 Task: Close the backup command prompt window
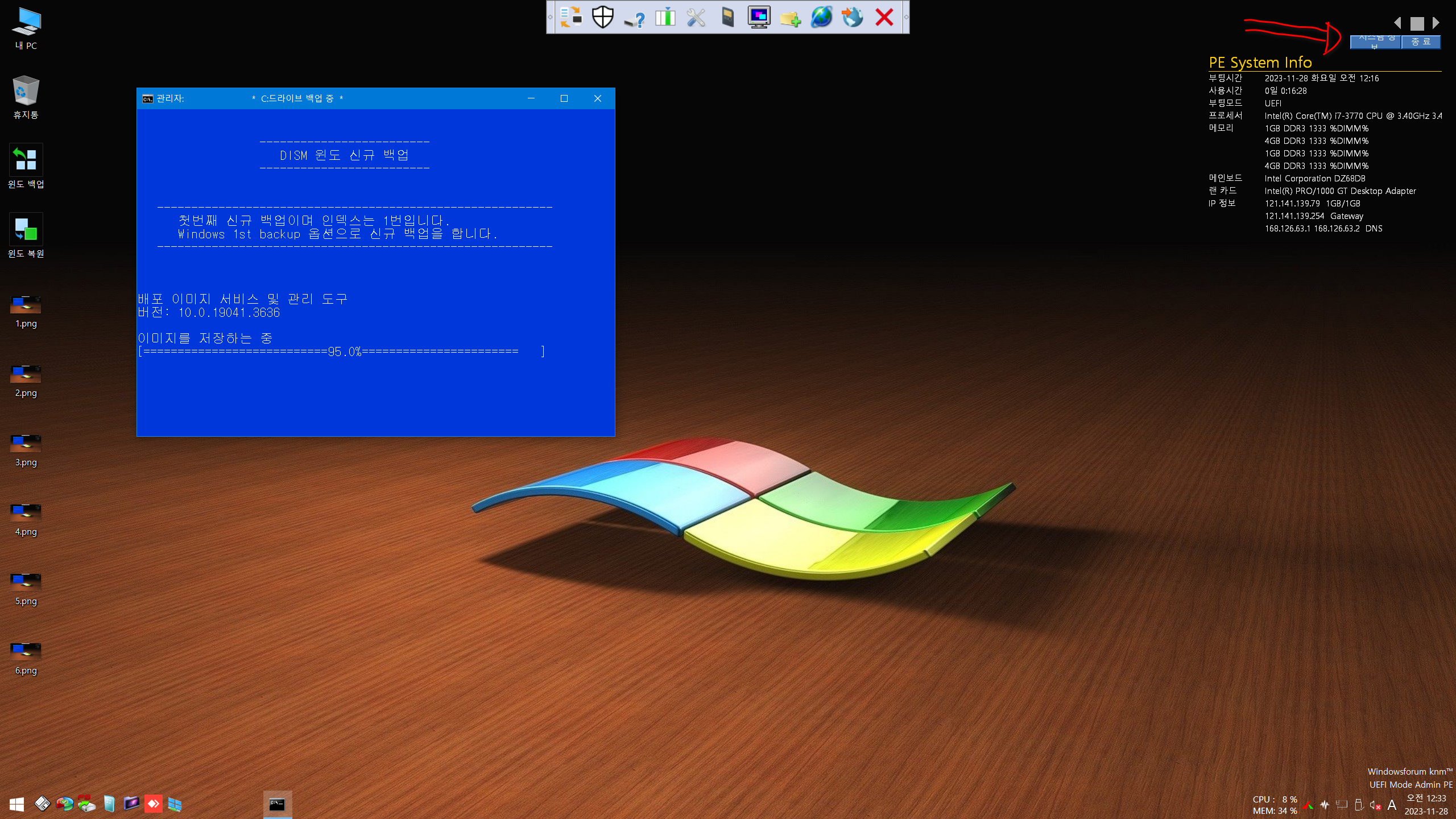597,98
